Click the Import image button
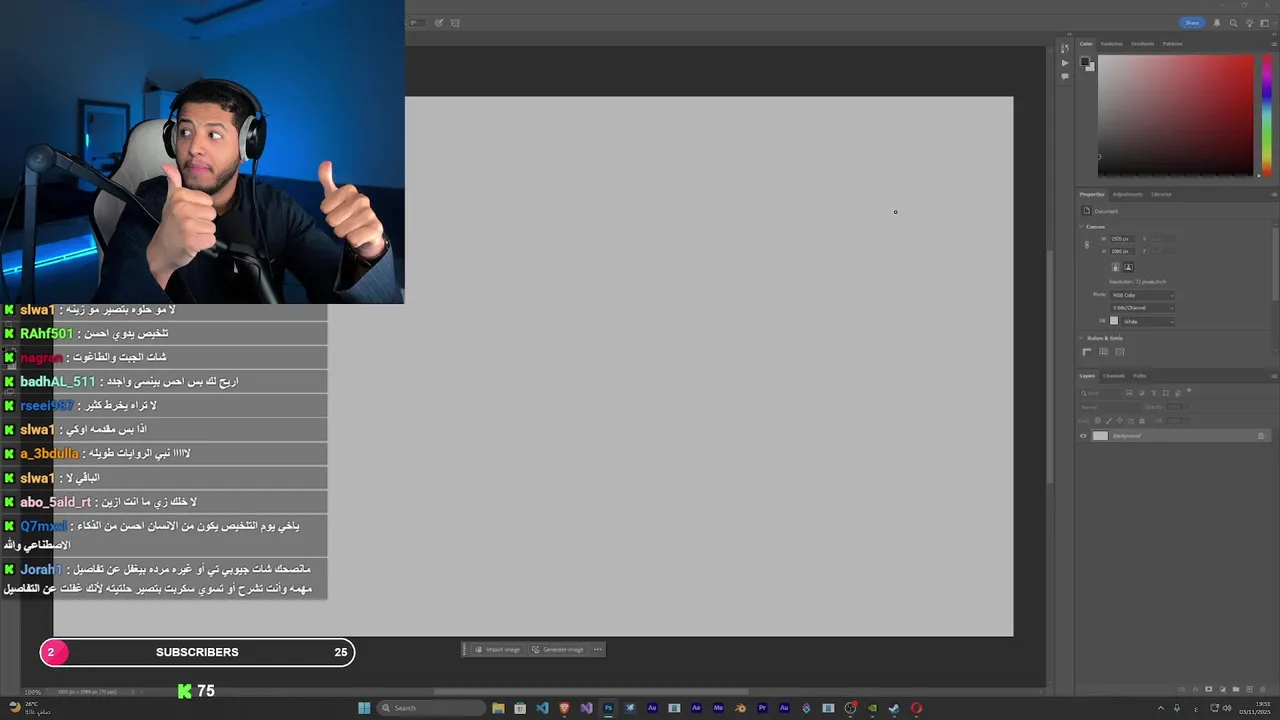Viewport: 1280px width, 720px height. (x=497, y=650)
